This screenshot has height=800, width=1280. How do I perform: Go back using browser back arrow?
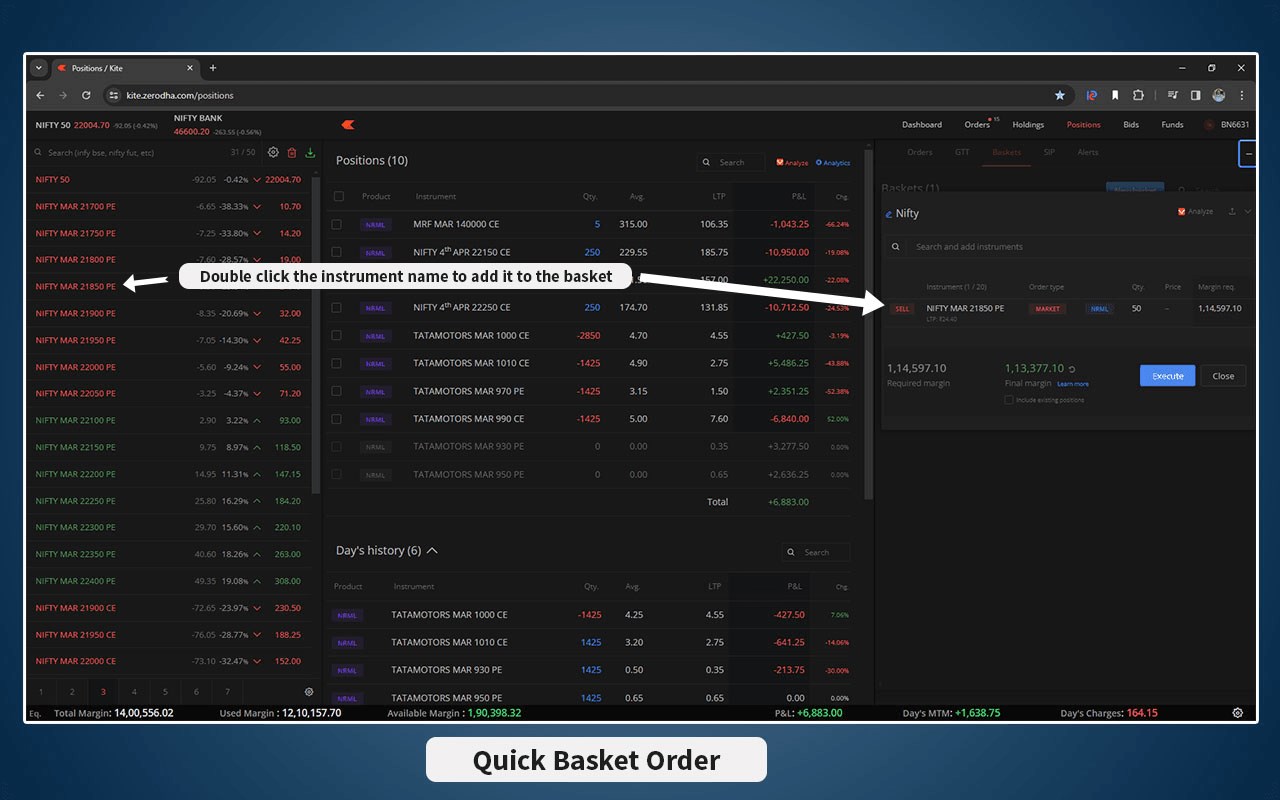(40, 95)
